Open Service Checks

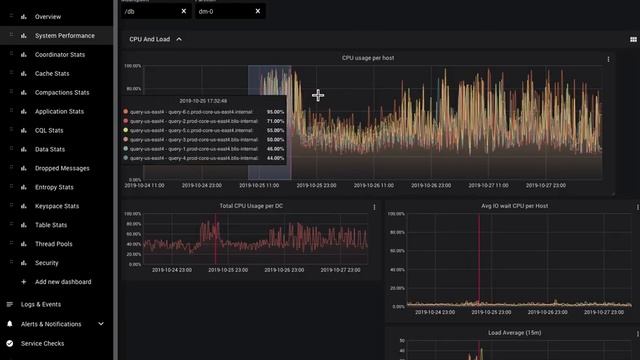[42, 343]
